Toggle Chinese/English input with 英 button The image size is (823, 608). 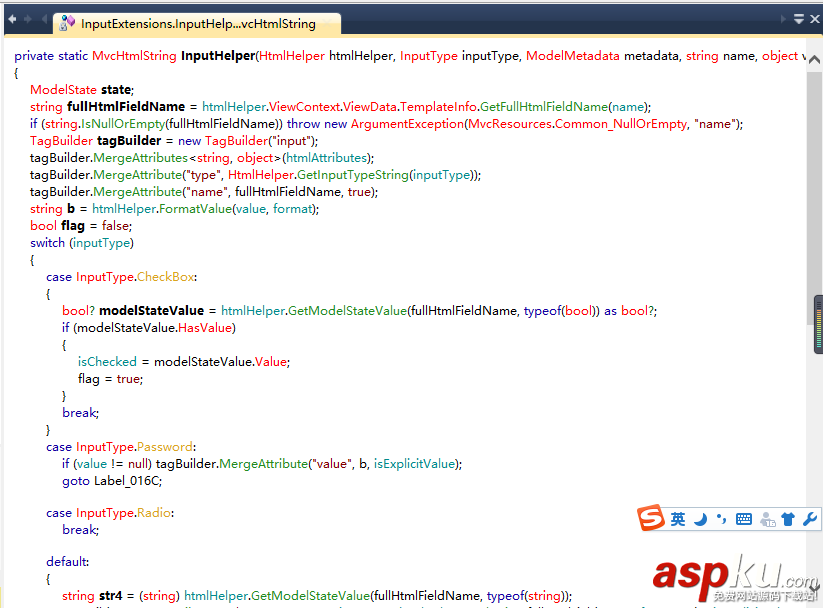point(678,518)
